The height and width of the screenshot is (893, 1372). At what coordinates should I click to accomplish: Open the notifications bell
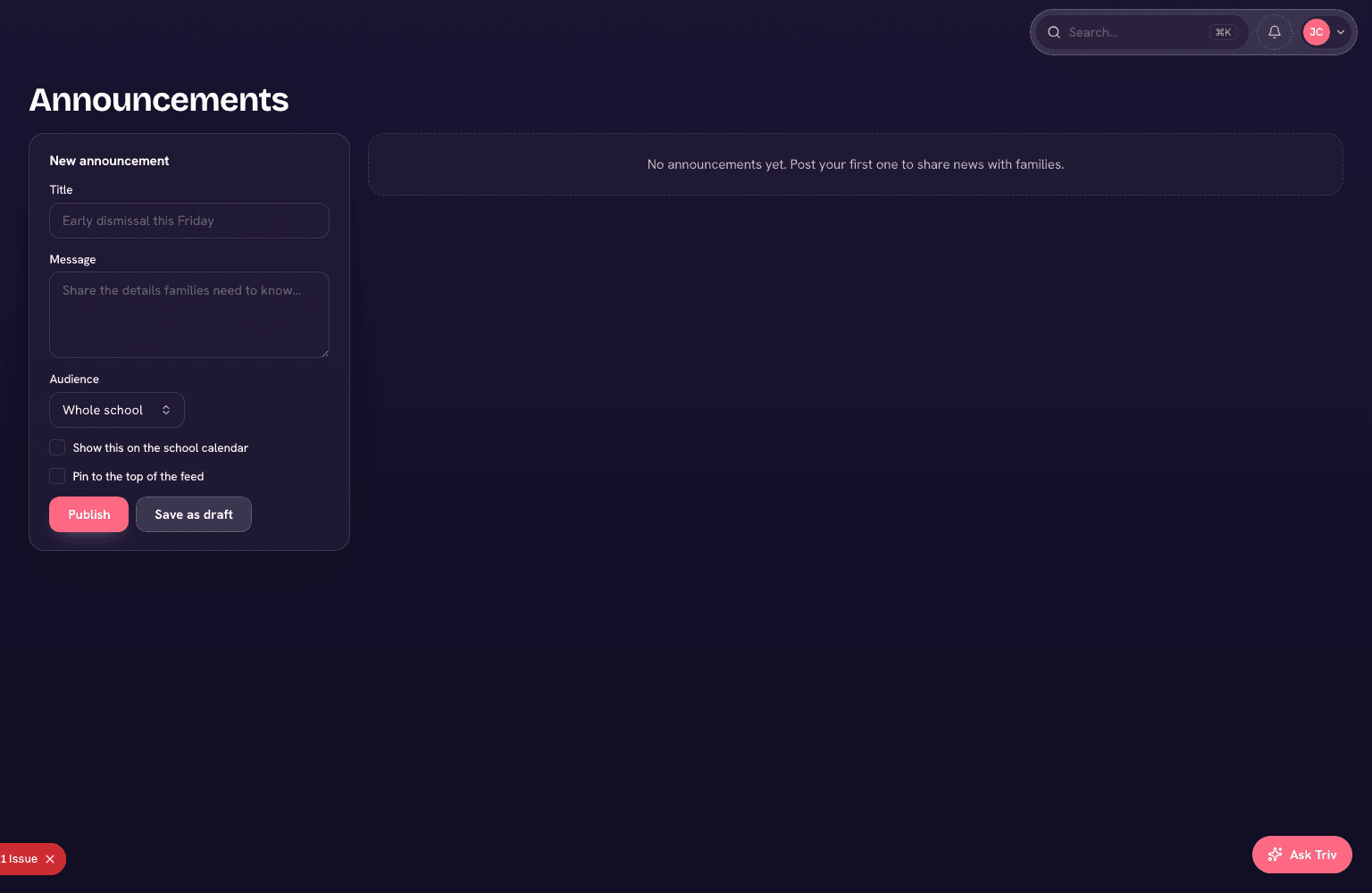[x=1275, y=32]
